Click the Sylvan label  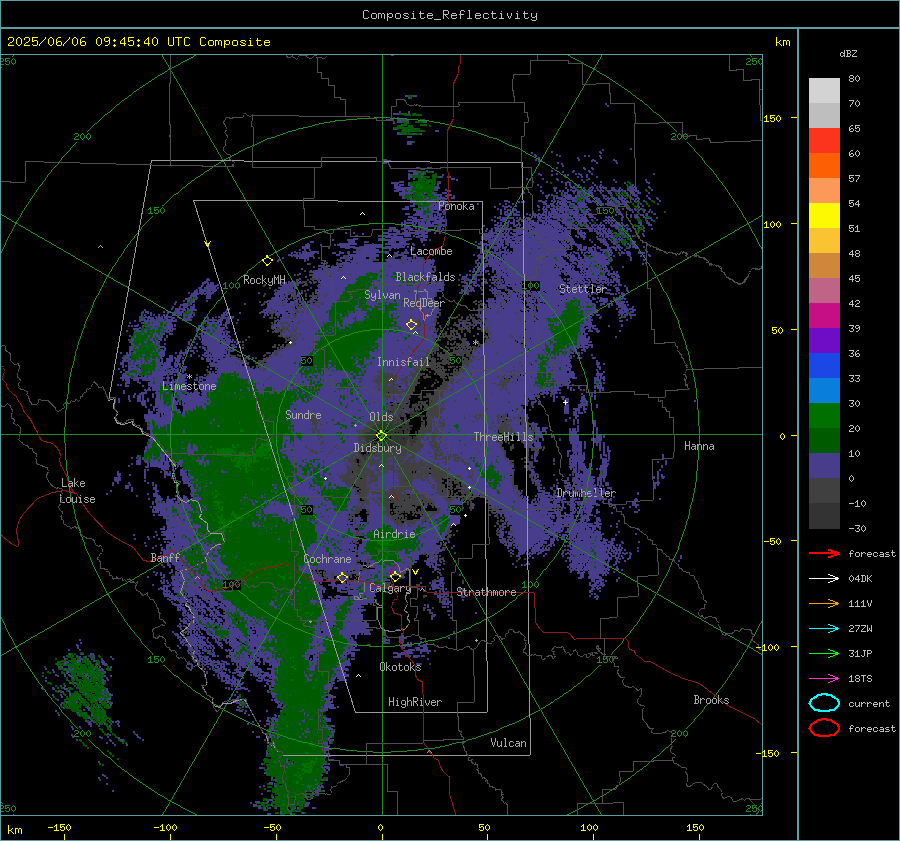[382, 295]
